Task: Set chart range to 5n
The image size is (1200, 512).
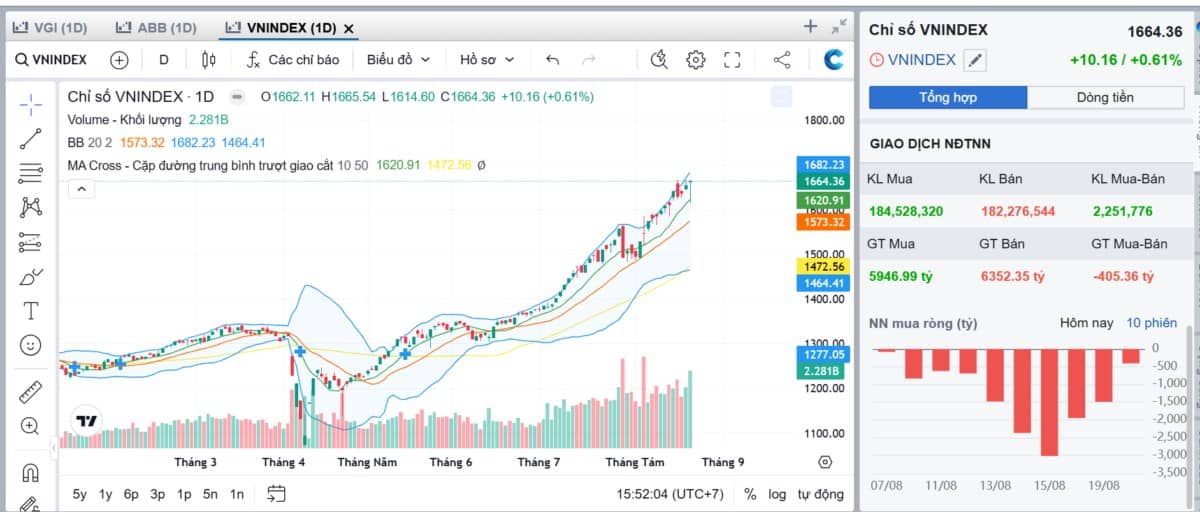Action: 210,494
